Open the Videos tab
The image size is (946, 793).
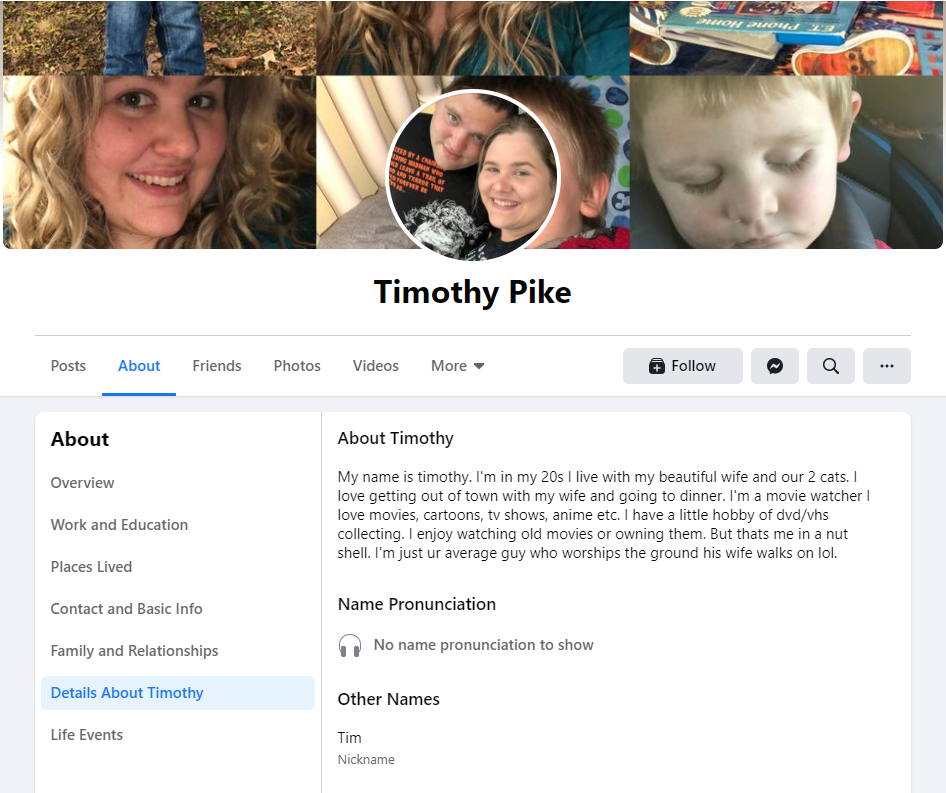(375, 366)
